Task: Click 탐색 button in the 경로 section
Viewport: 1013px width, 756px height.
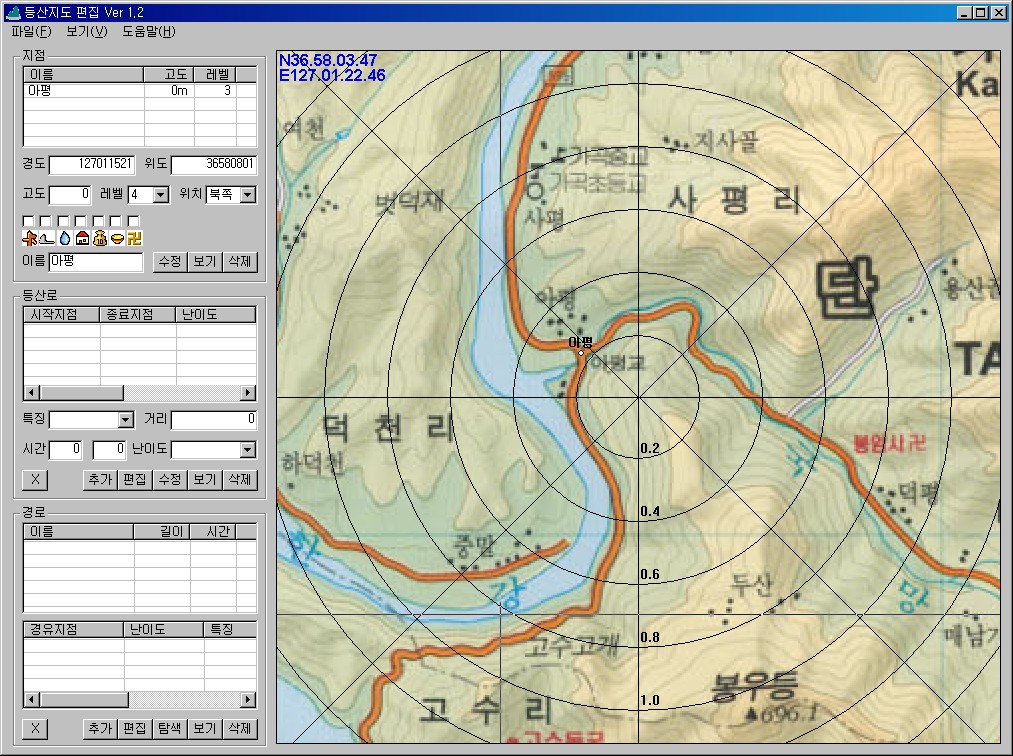Action: click(170, 728)
